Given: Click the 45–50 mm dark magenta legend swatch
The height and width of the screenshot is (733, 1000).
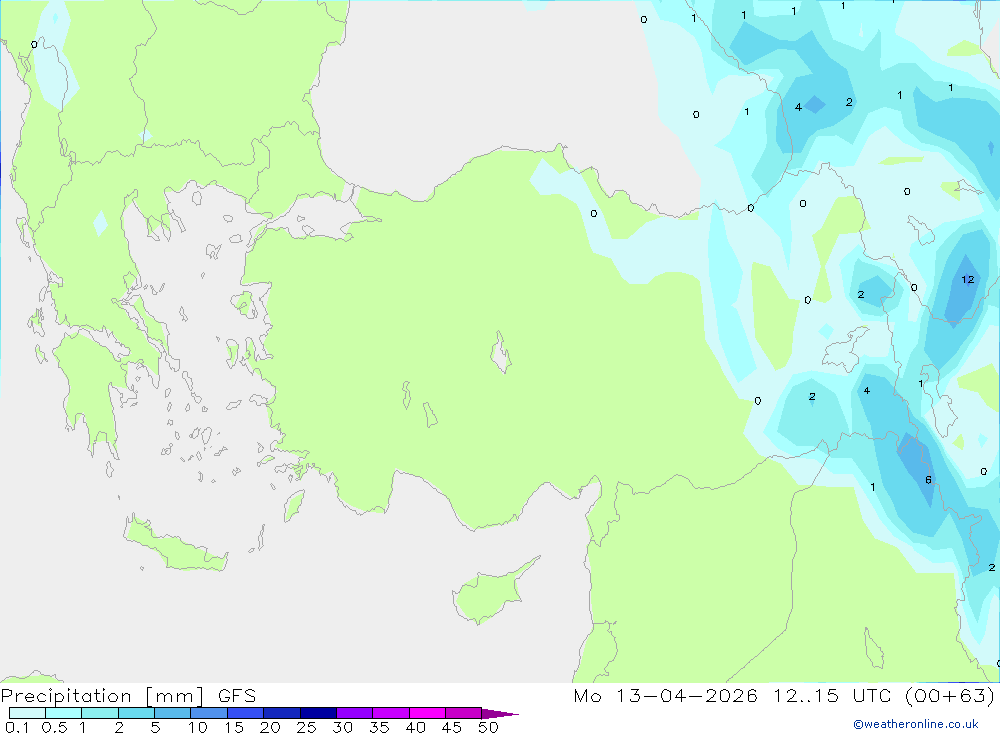Looking at the screenshot, I should tap(464, 713).
